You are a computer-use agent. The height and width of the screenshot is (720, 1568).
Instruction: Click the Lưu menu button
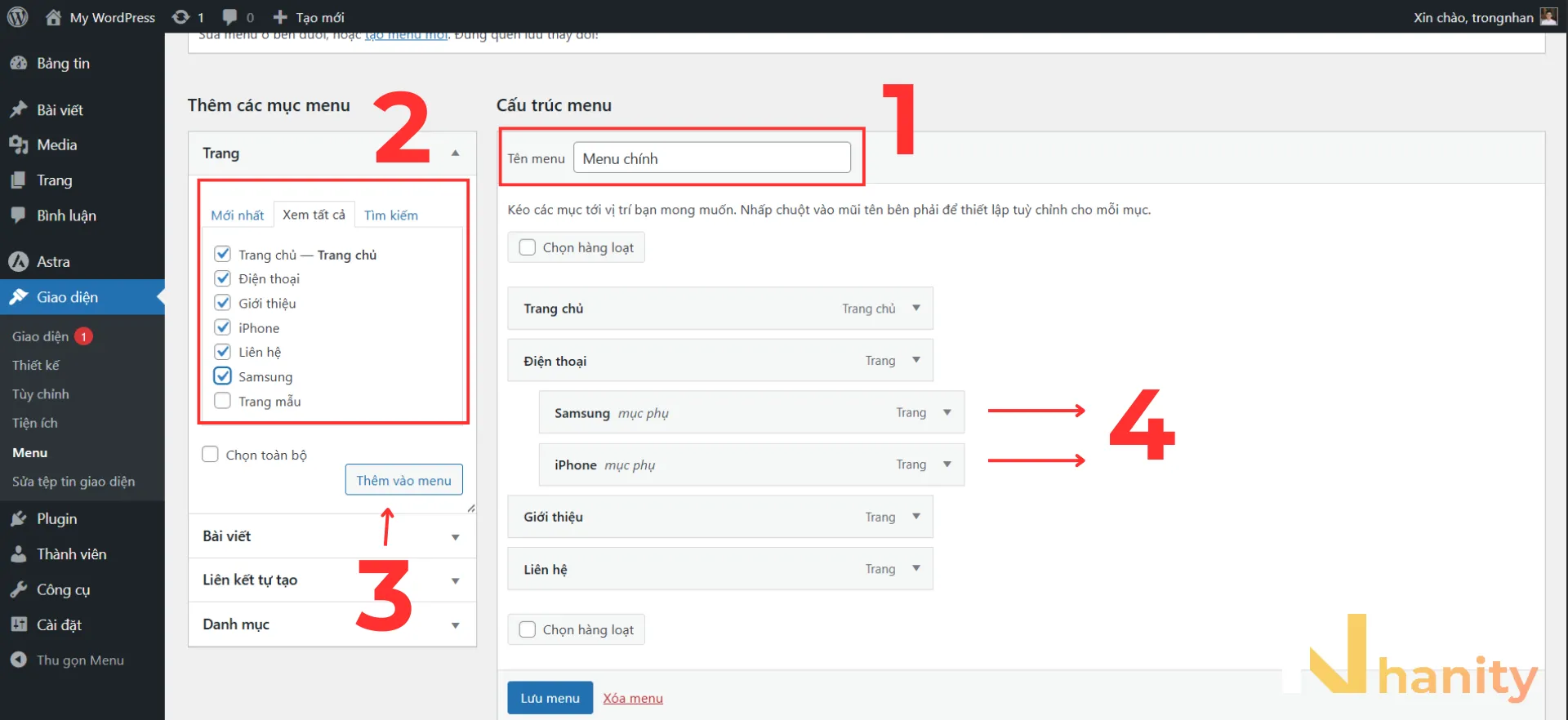[550, 698]
